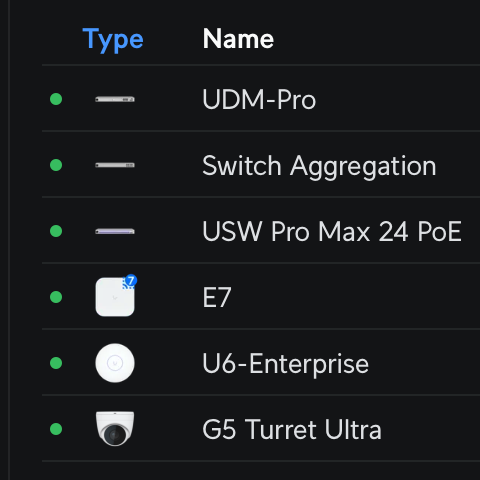Click the Switch Aggregation device icon
This screenshot has width=480, height=480.
click(115, 165)
